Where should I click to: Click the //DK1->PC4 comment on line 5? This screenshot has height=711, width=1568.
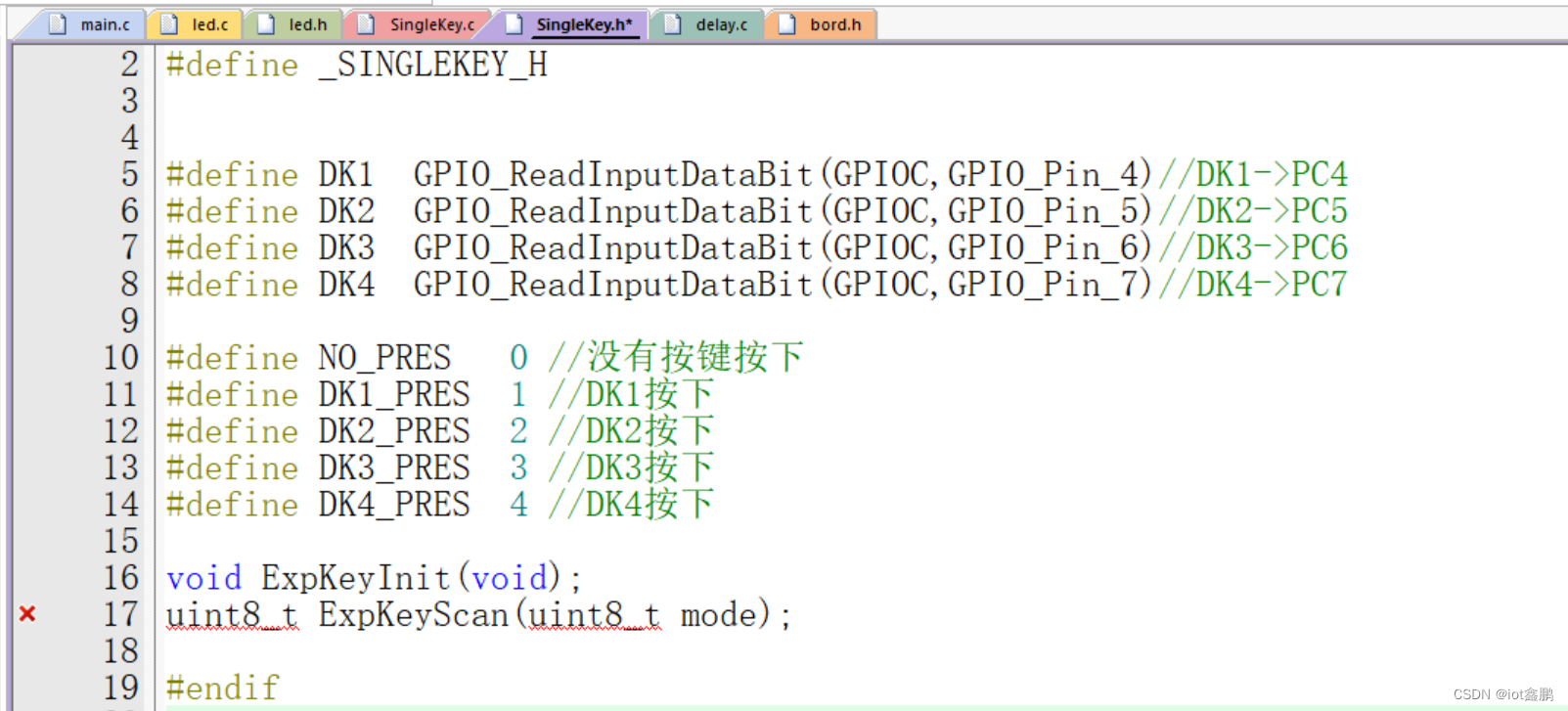pyautogui.click(x=1253, y=174)
